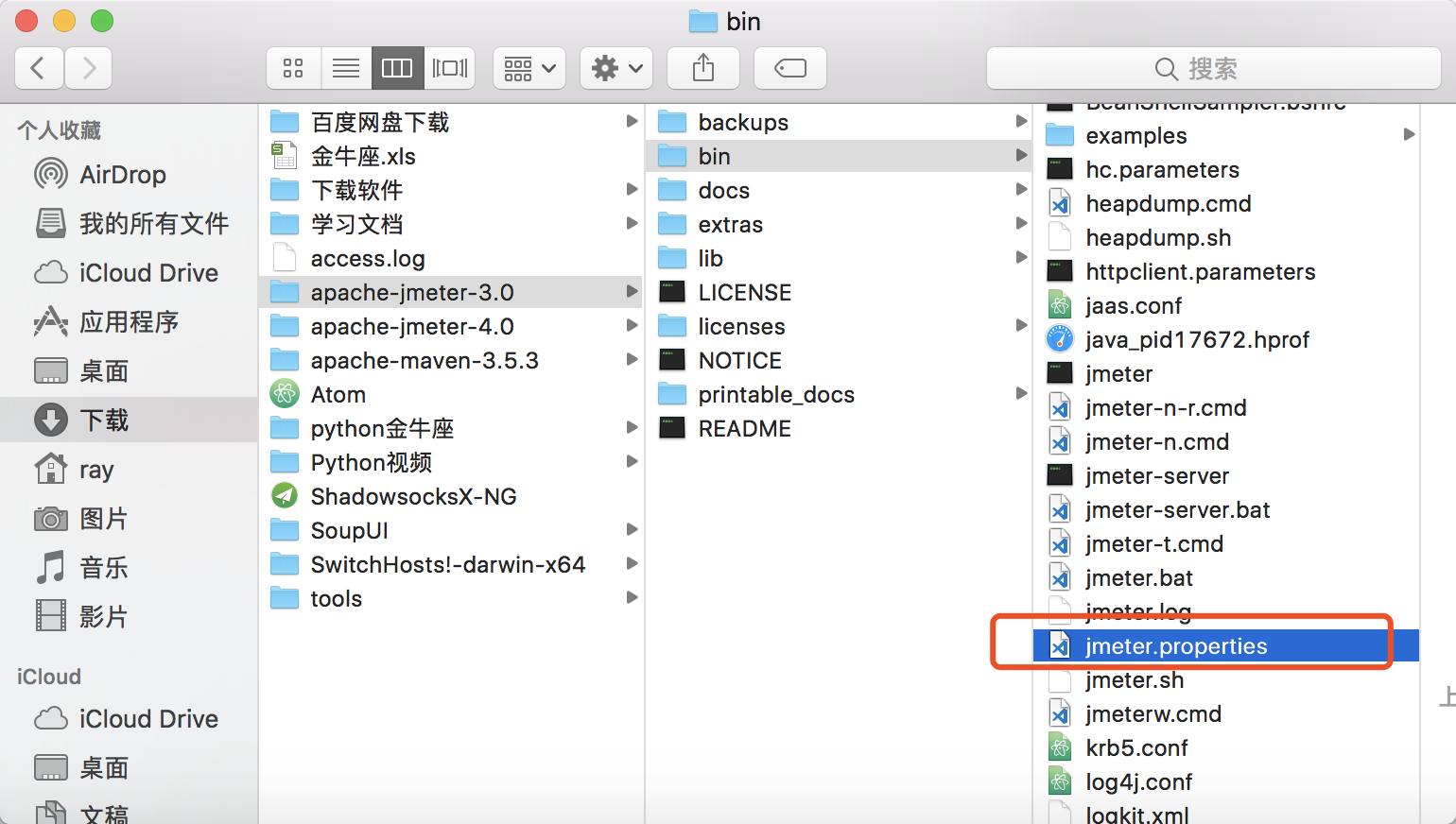This screenshot has height=824, width=1456.
Task: Select the jaas.conf file icon
Action: pyautogui.click(x=1060, y=305)
